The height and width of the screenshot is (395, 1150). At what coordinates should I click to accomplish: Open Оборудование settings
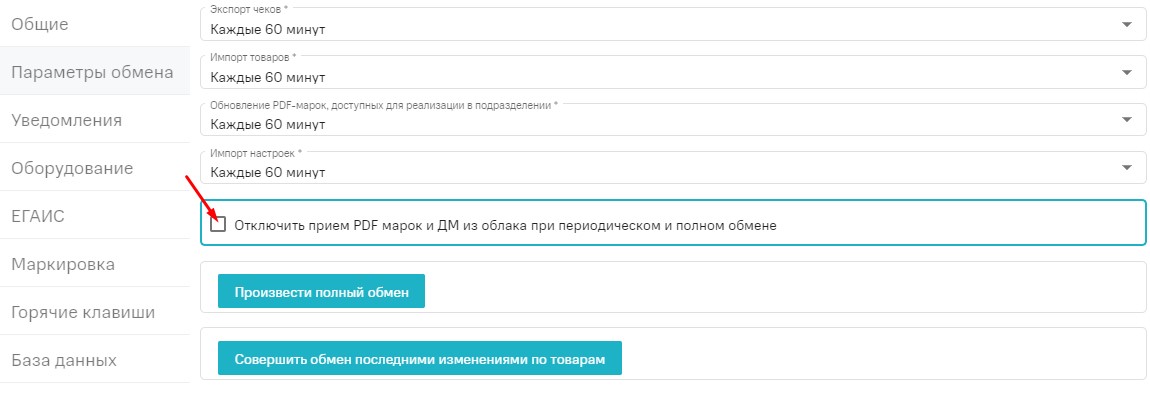click(x=95, y=168)
